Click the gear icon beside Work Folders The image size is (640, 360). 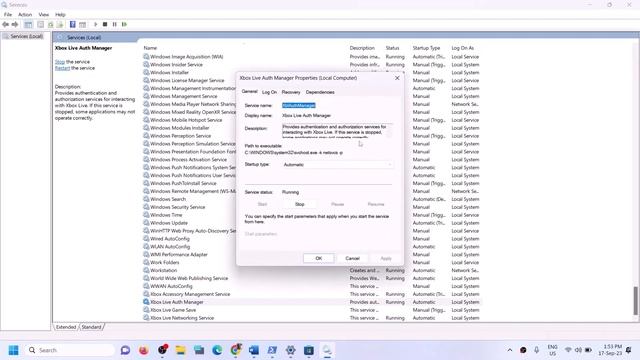(146, 262)
